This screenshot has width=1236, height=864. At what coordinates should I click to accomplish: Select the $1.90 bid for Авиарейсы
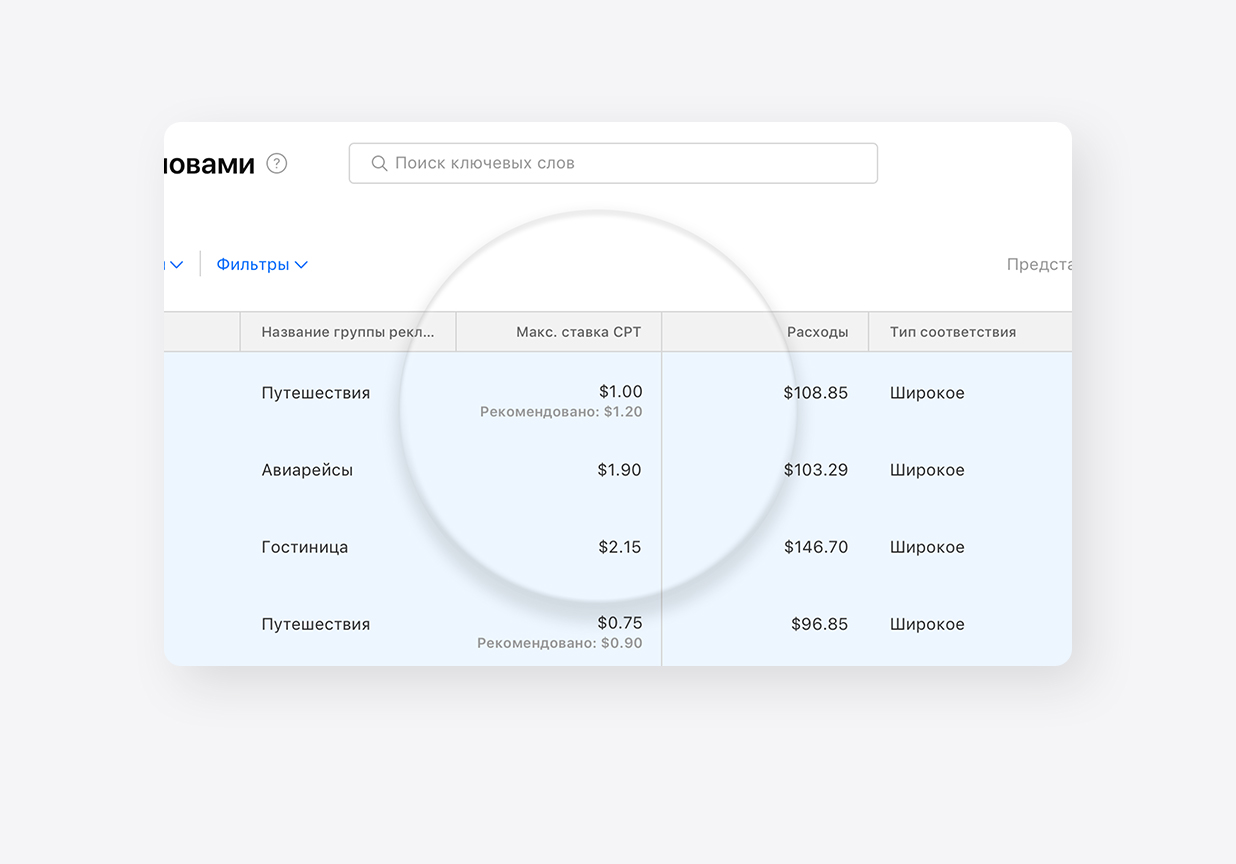pyautogui.click(x=619, y=470)
